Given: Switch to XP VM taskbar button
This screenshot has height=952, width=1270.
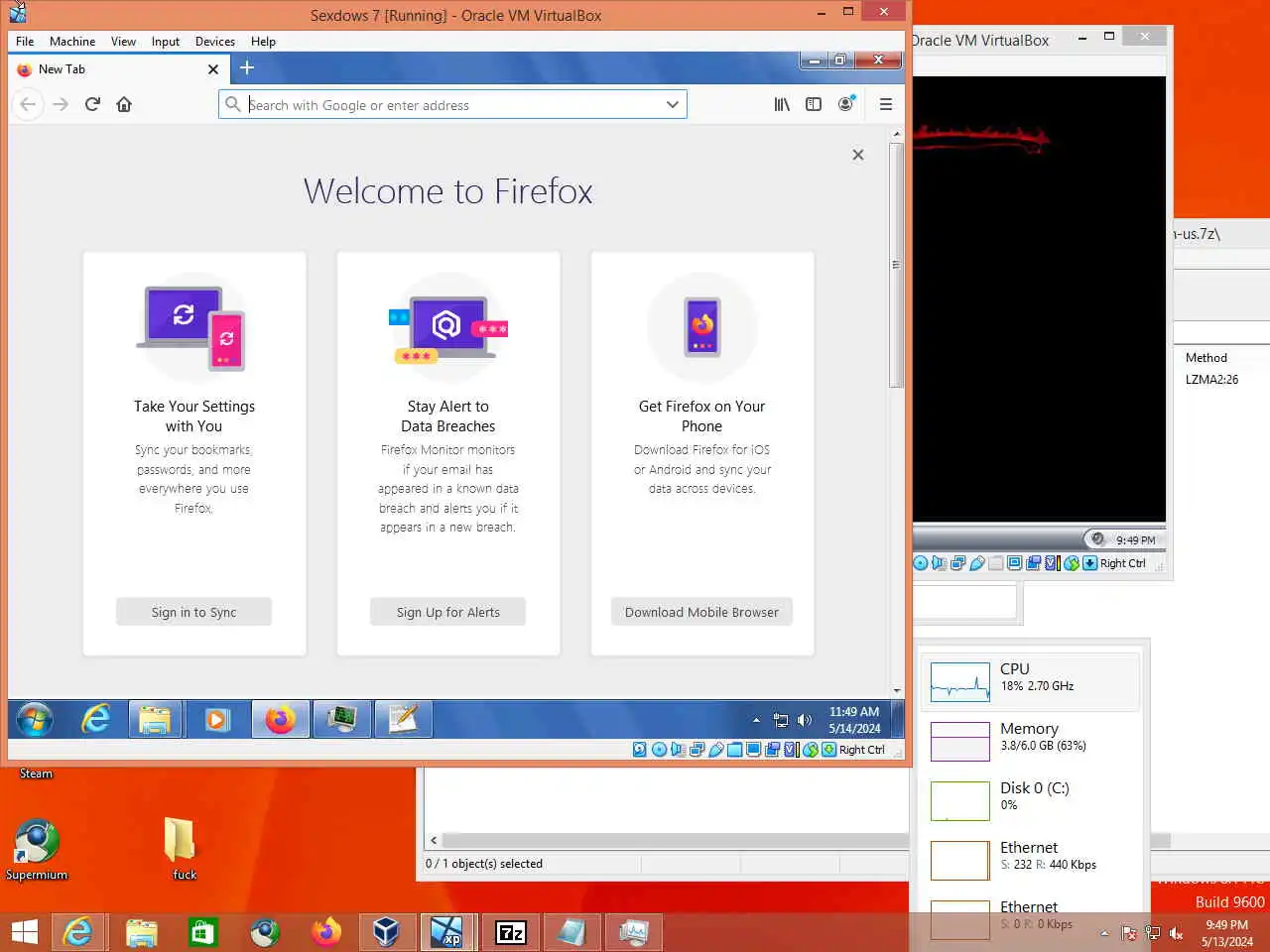Looking at the screenshot, I should [446, 932].
